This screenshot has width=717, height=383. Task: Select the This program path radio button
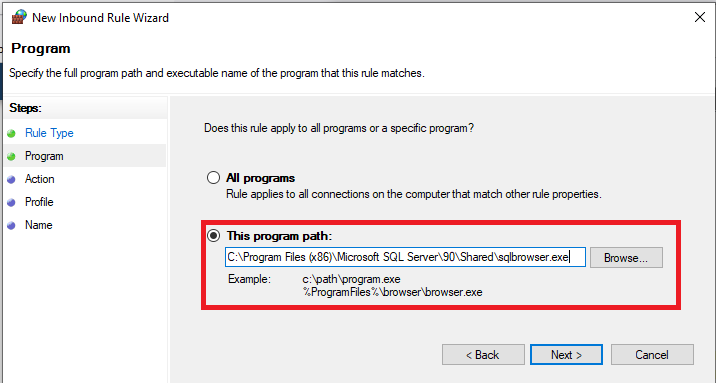[x=214, y=236]
